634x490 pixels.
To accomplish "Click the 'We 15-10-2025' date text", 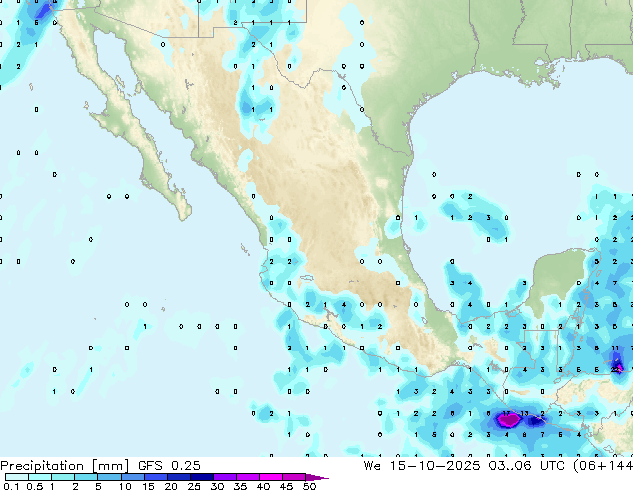I will click(422, 466).
